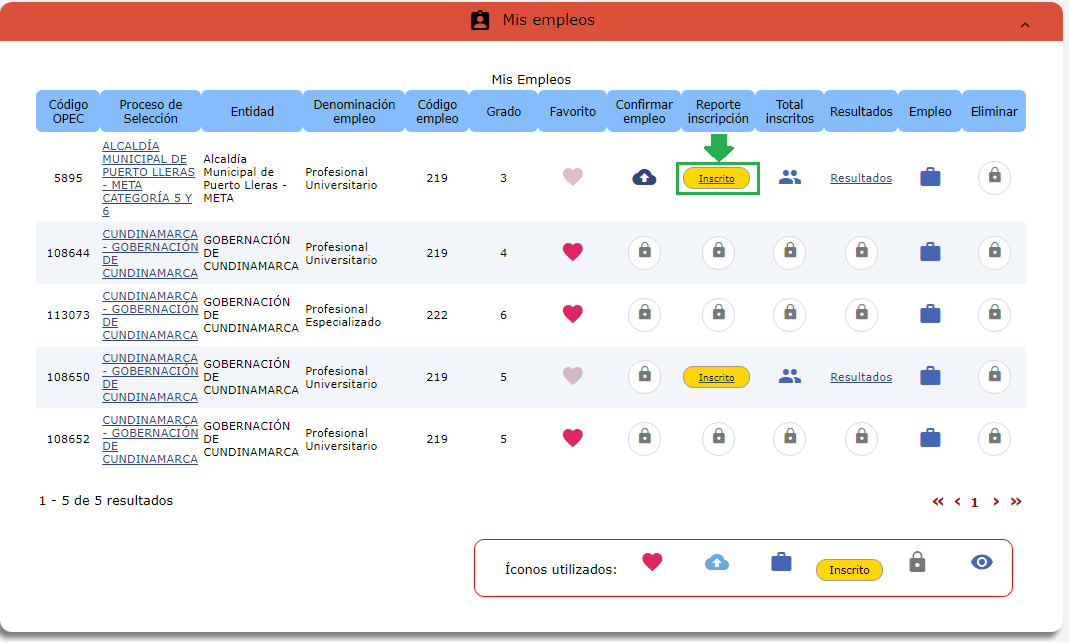Screen dimensions: 1069x644
Task: Go to the next results page arrow
Action: 996,502
